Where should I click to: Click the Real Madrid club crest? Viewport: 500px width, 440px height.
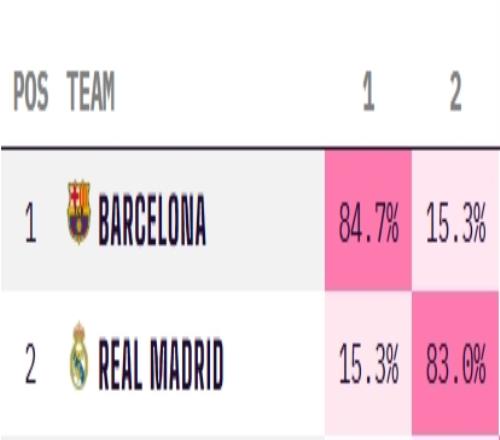click(79, 356)
